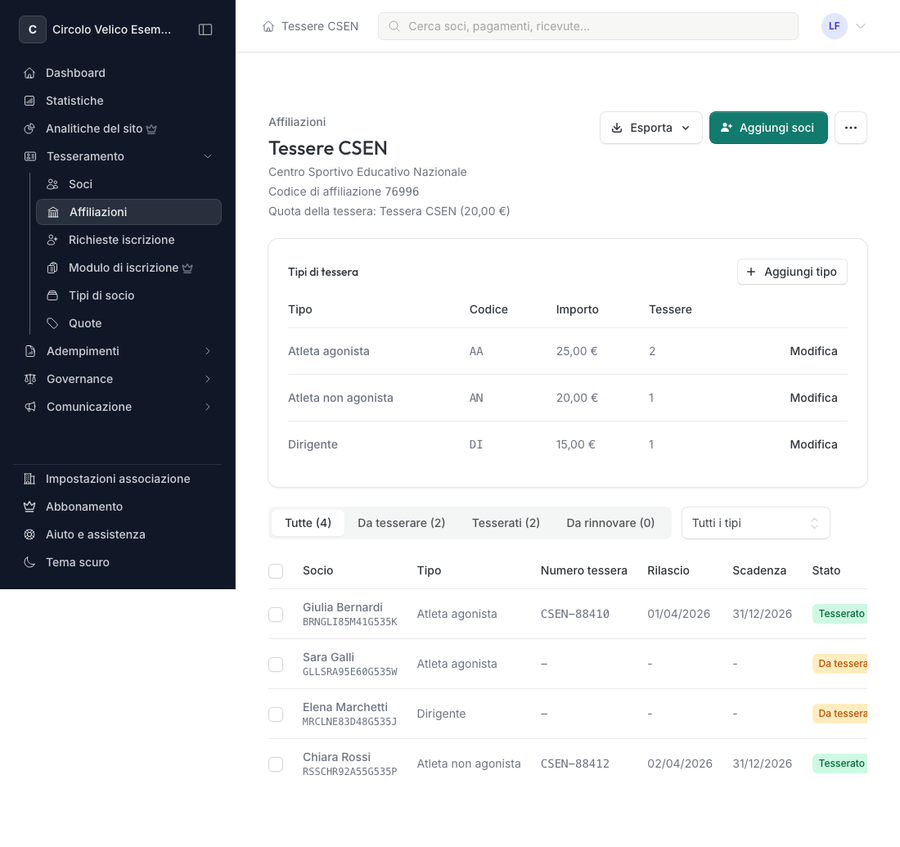Screen dimensions: 900x847
Task: Click the organization logo letter C
Action: click(x=33, y=30)
